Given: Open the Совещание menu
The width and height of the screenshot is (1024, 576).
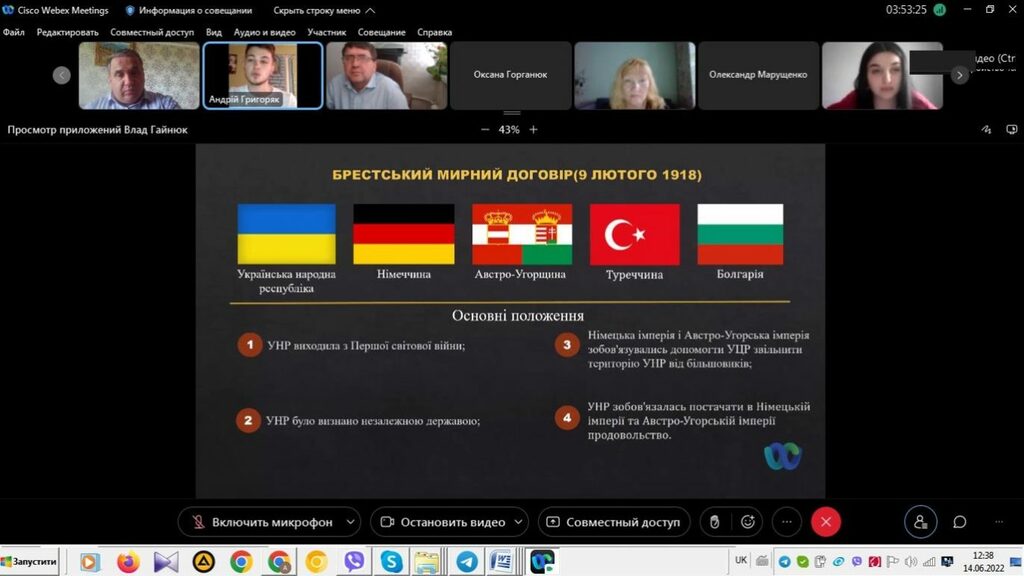Looking at the screenshot, I should pyautogui.click(x=381, y=32).
